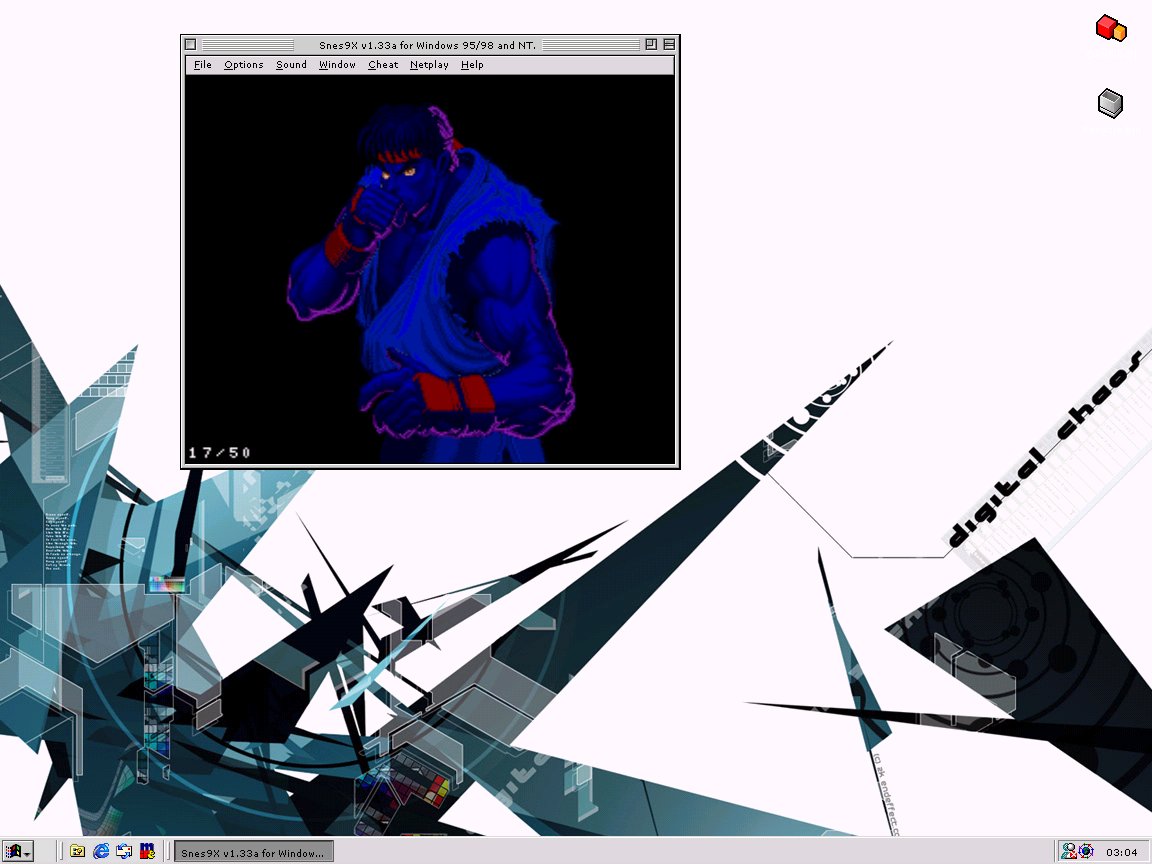1152x864 pixels.
Task: Click the sync arrows quick launch icon
Action: point(124,852)
